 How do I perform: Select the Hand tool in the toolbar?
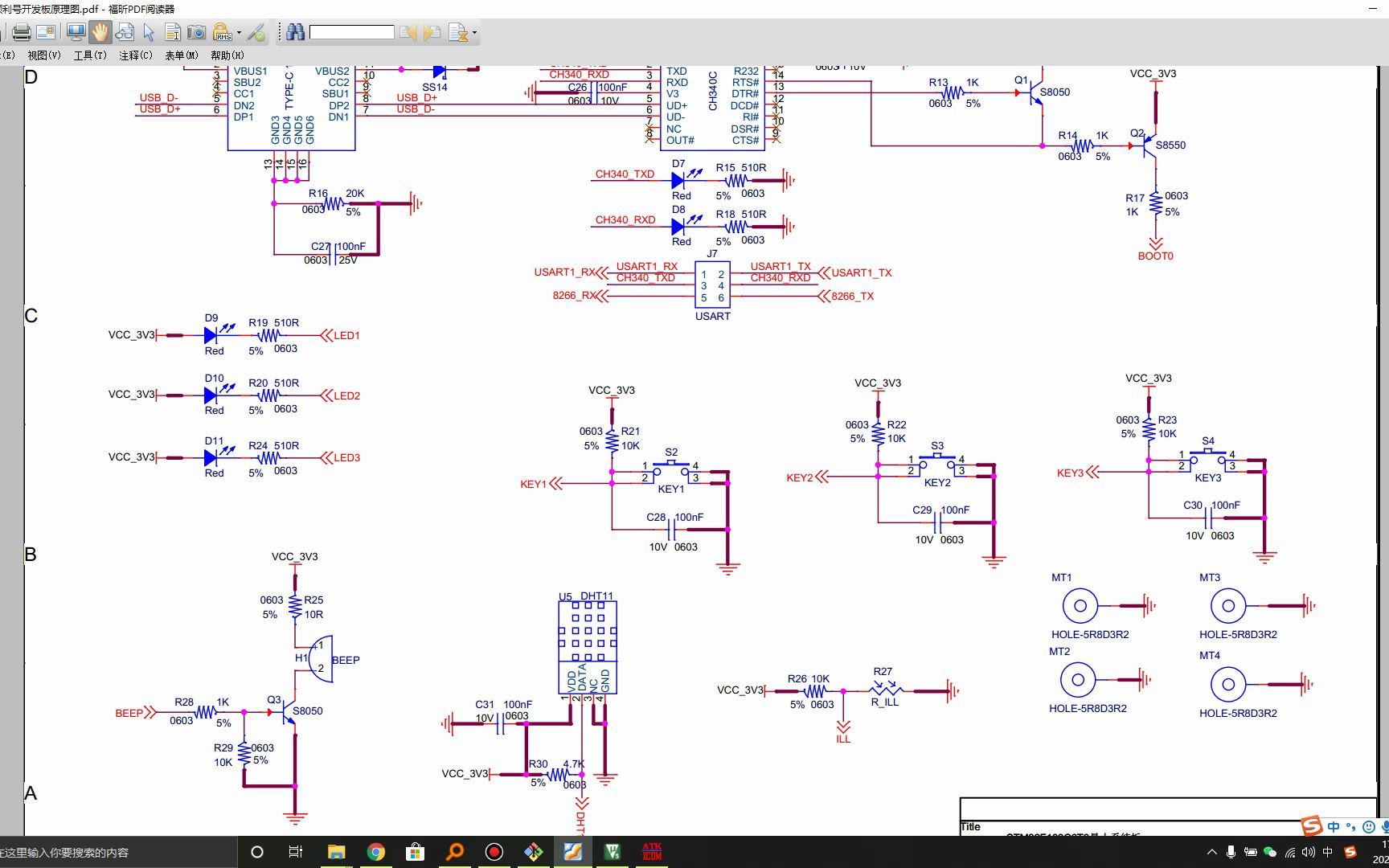100,32
